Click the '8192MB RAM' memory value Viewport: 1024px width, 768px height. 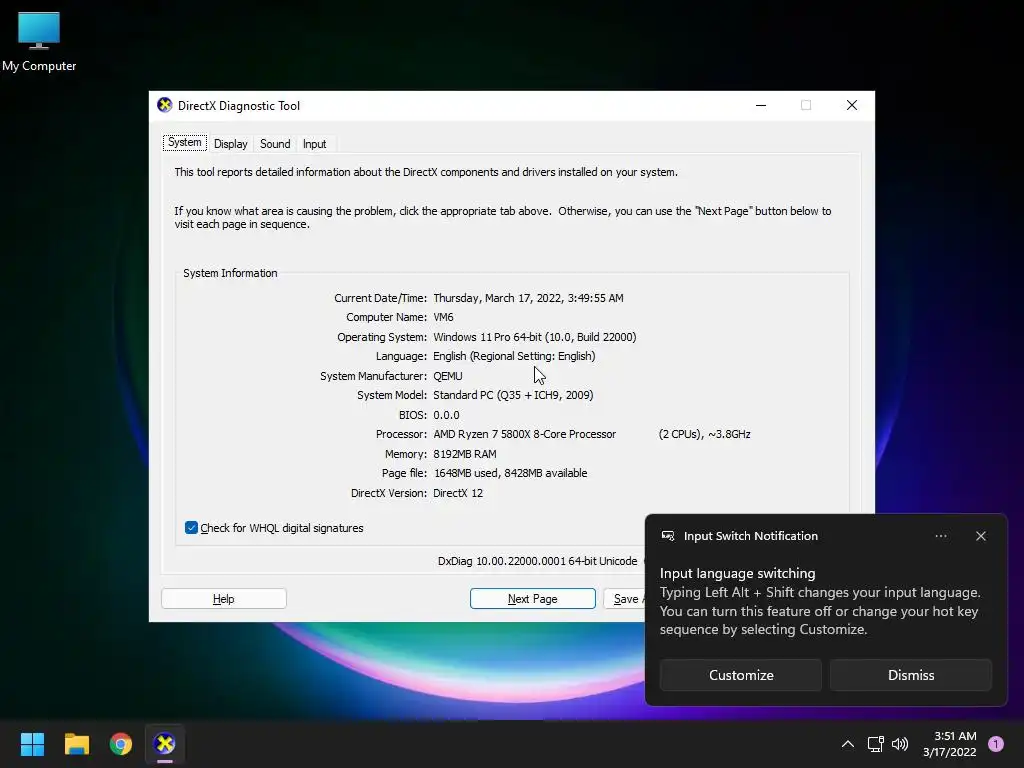[x=465, y=454]
